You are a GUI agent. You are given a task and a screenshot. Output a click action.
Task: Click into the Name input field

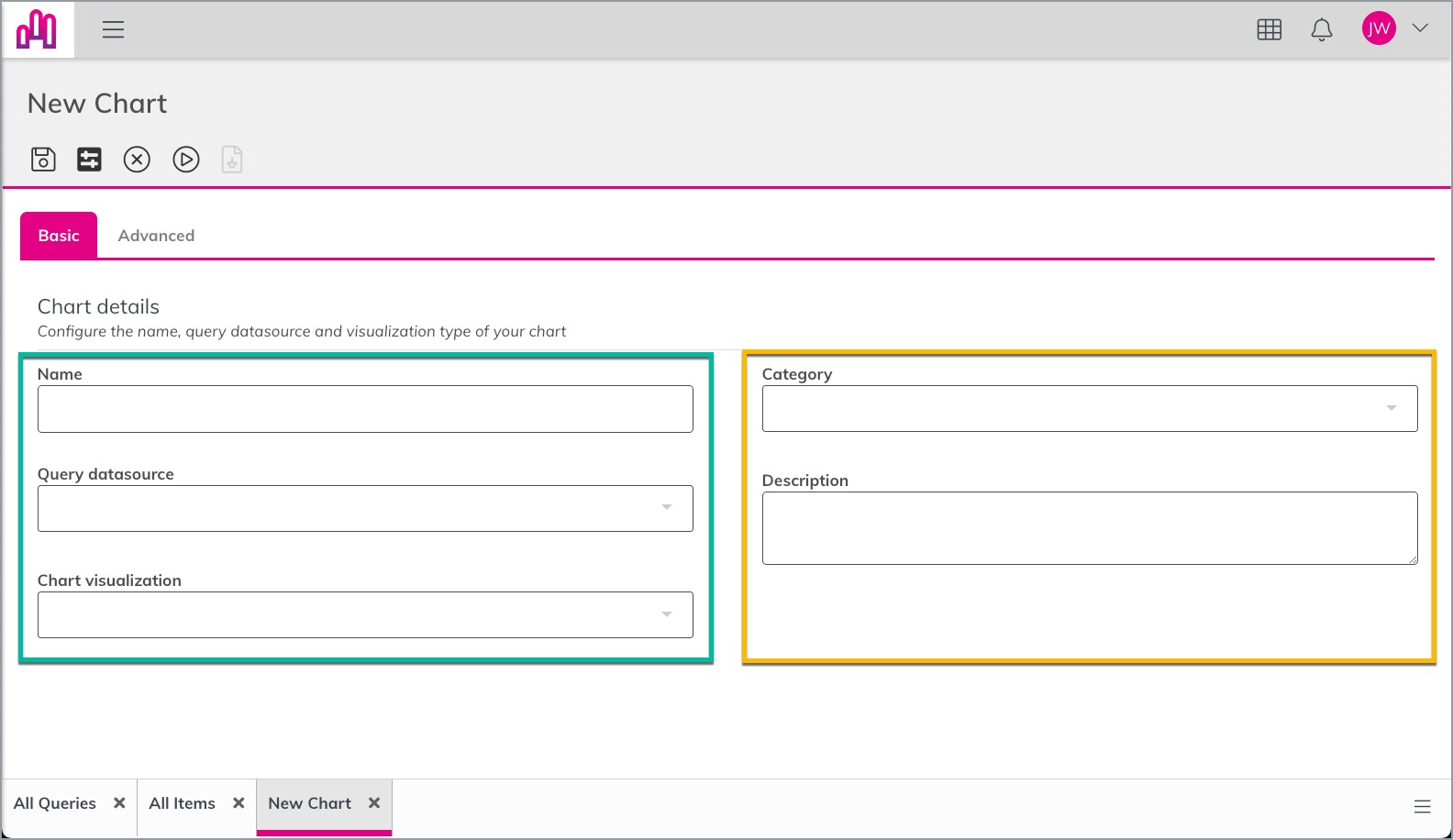[x=365, y=409]
